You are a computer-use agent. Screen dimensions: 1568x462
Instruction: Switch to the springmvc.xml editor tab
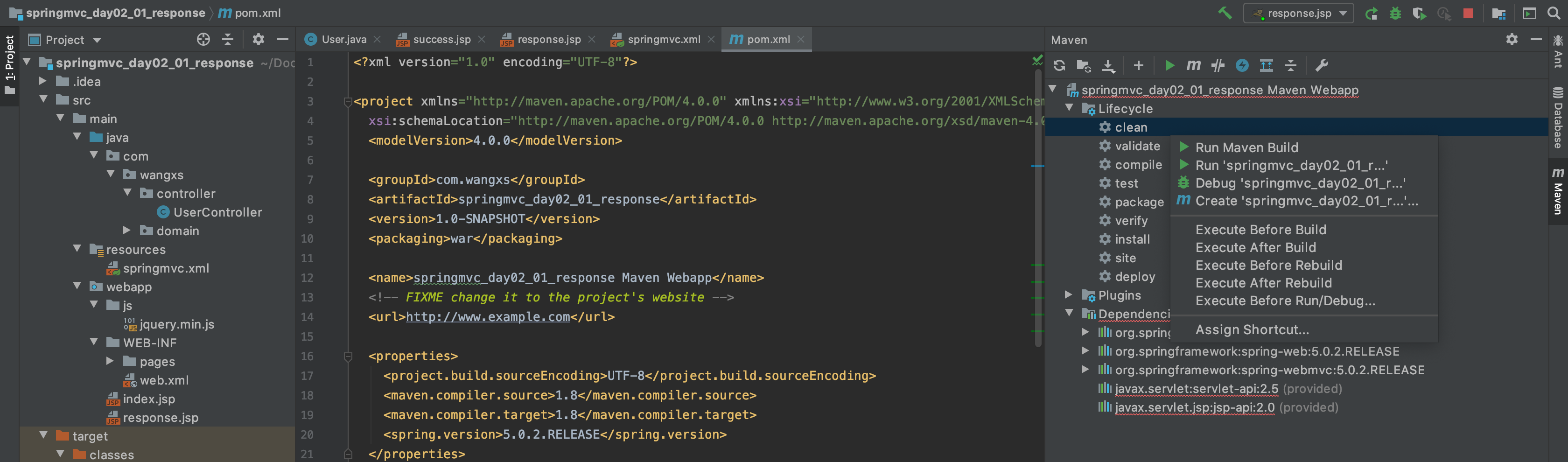(663, 40)
